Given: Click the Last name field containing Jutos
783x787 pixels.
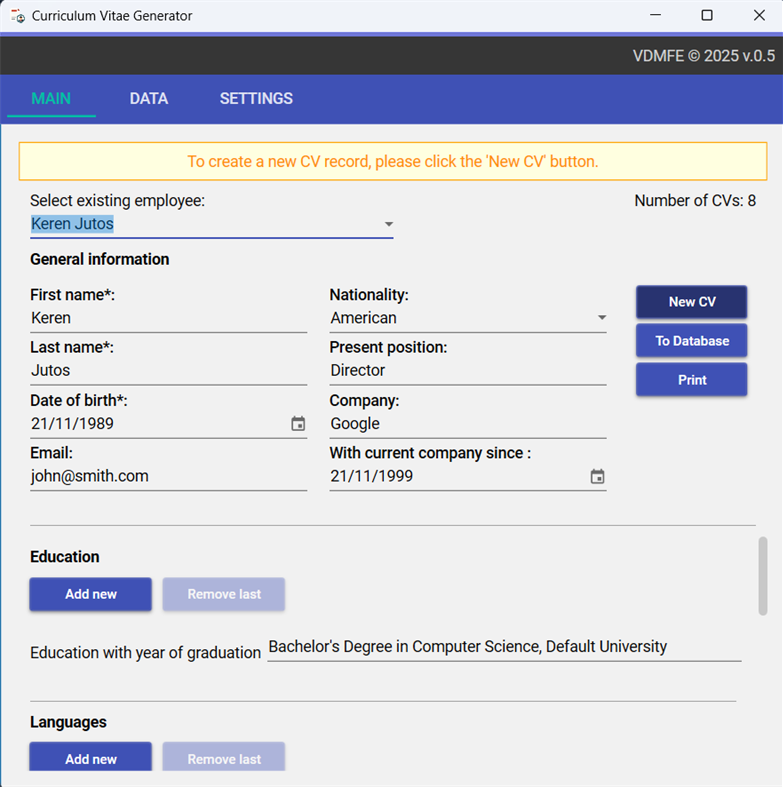Looking at the screenshot, I should pyautogui.click(x=169, y=370).
